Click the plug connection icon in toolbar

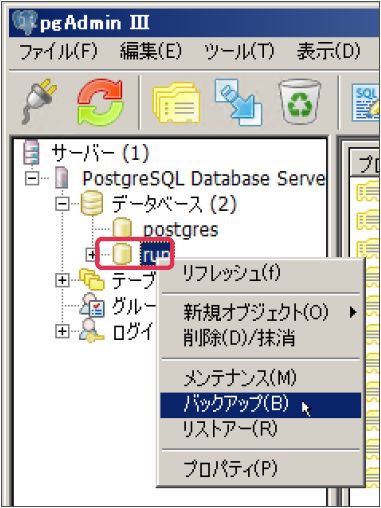(39, 102)
